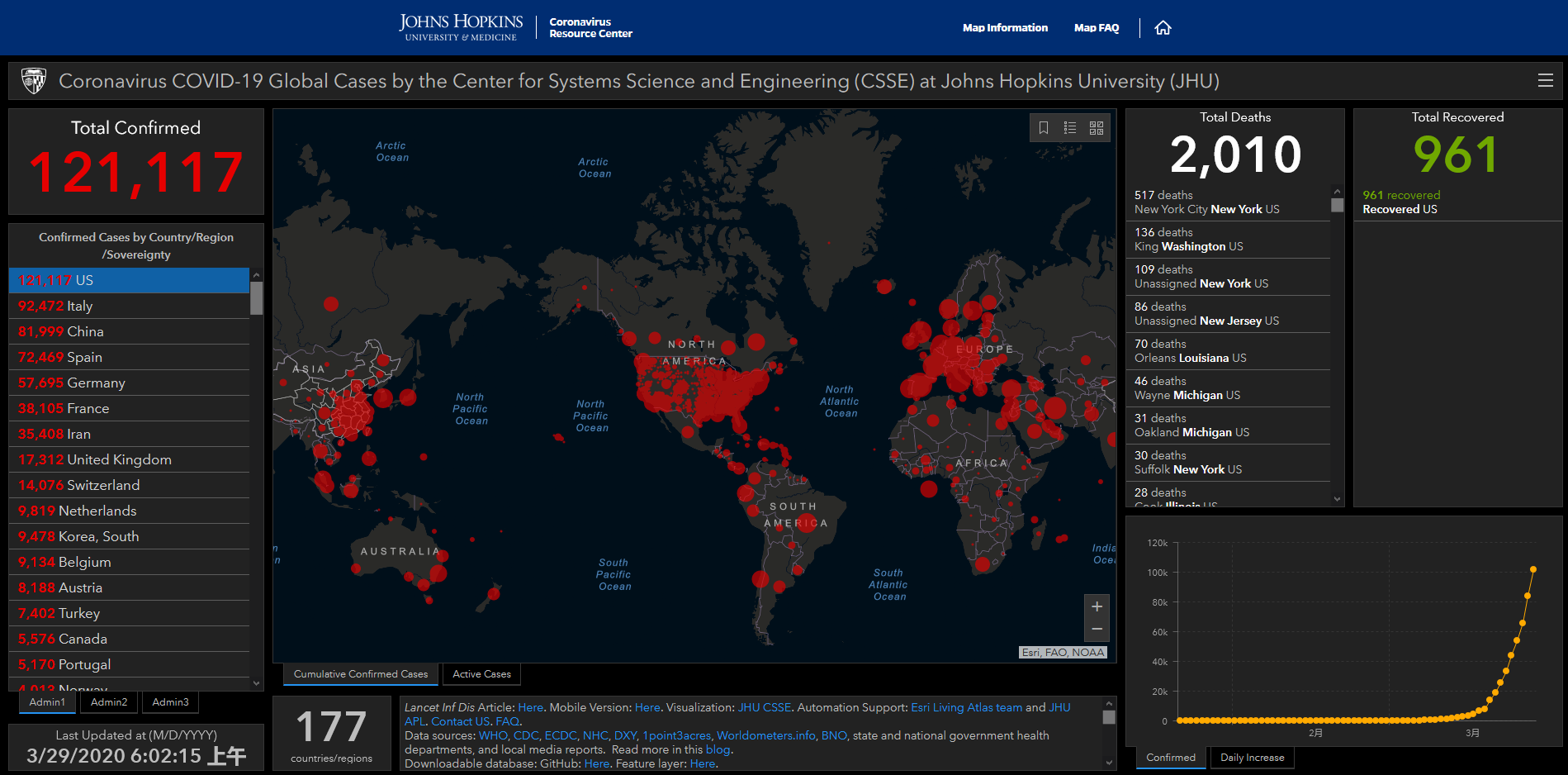The height and width of the screenshot is (775, 1568).
Task: Select Austria in the country list
Action: [129, 587]
